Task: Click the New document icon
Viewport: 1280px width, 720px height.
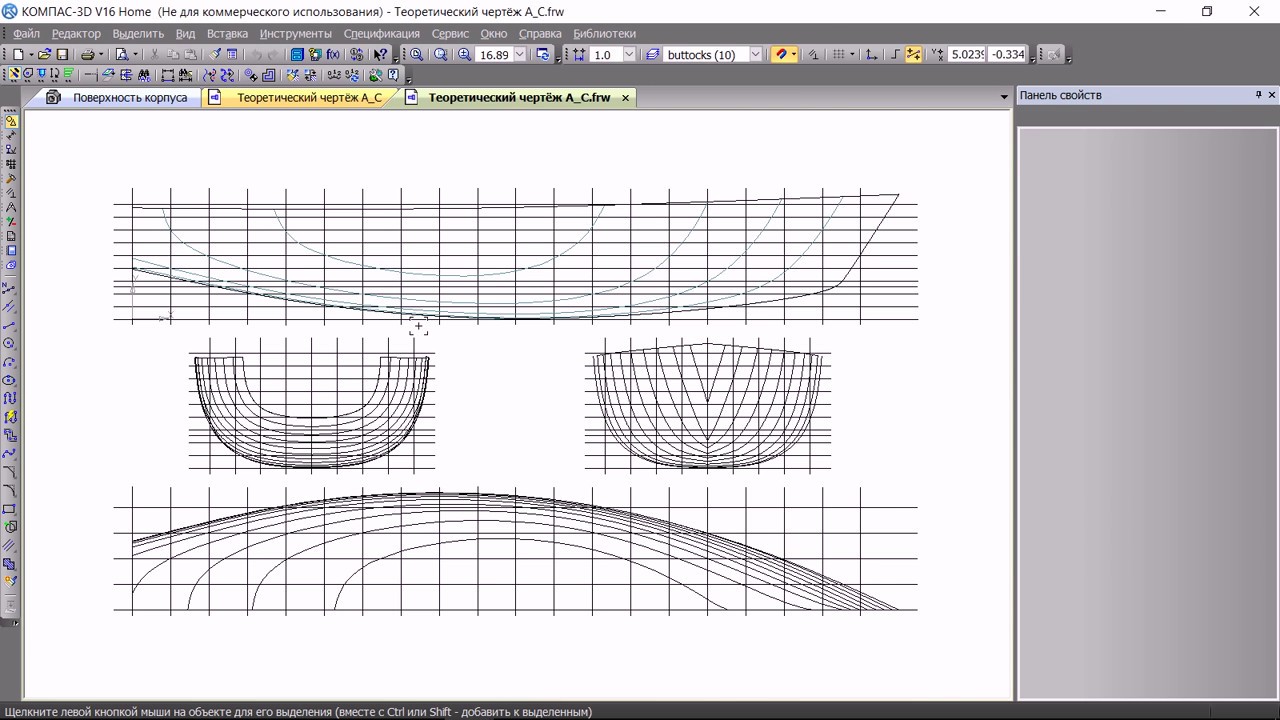Action: tap(18, 54)
